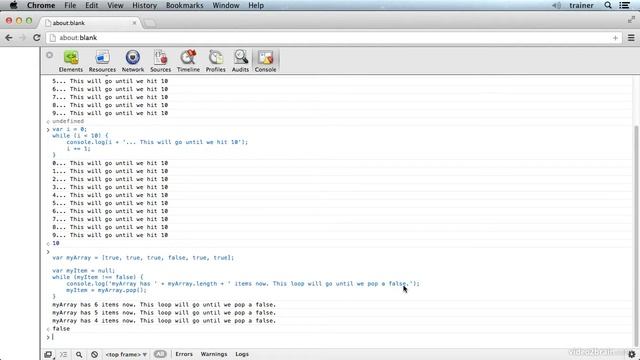The image size is (640, 360).
Task: Open the Apple menu
Action: (13, 5)
